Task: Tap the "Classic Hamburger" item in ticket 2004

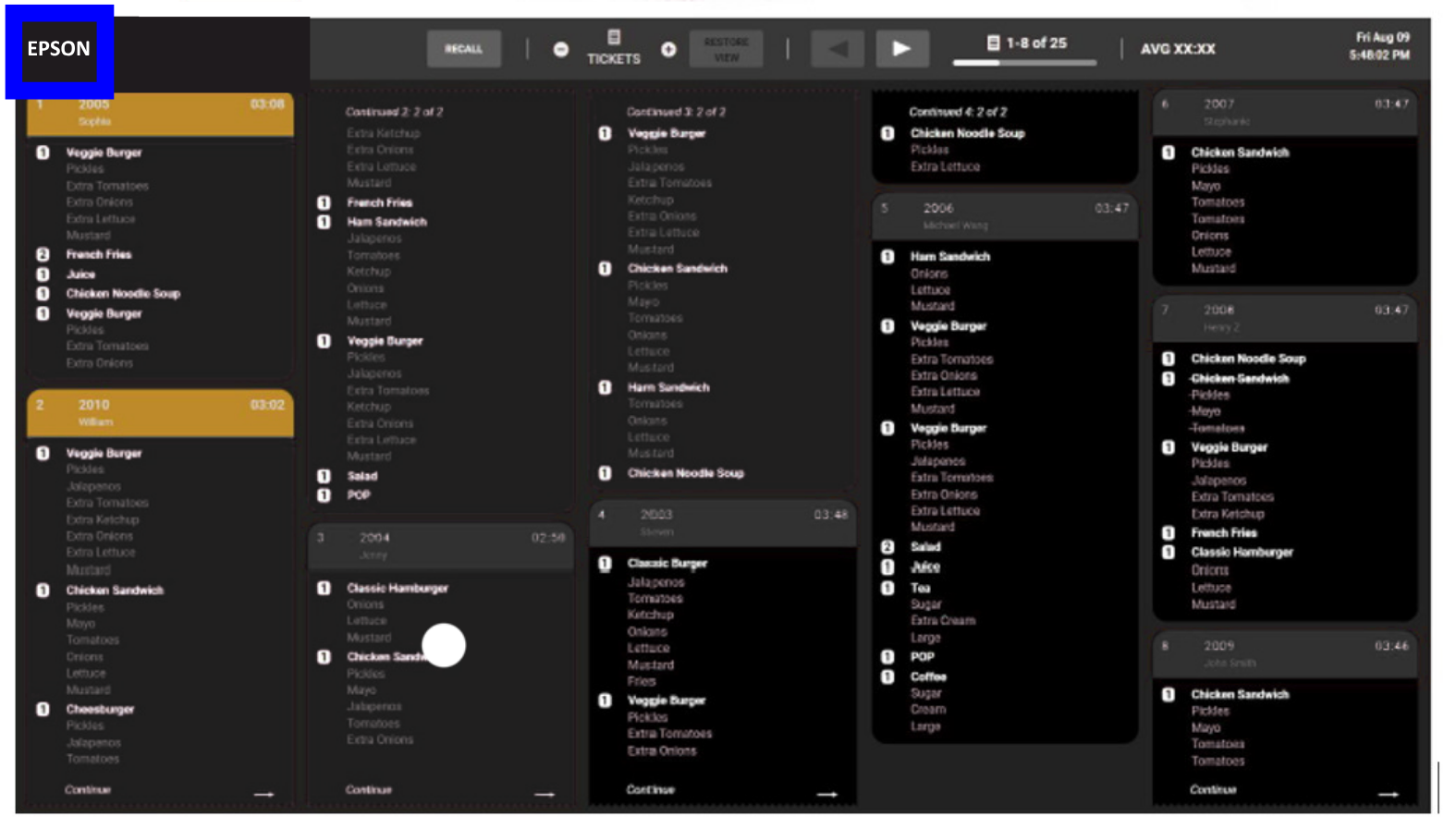Action: pyautogui.click(x=398, y=588)
